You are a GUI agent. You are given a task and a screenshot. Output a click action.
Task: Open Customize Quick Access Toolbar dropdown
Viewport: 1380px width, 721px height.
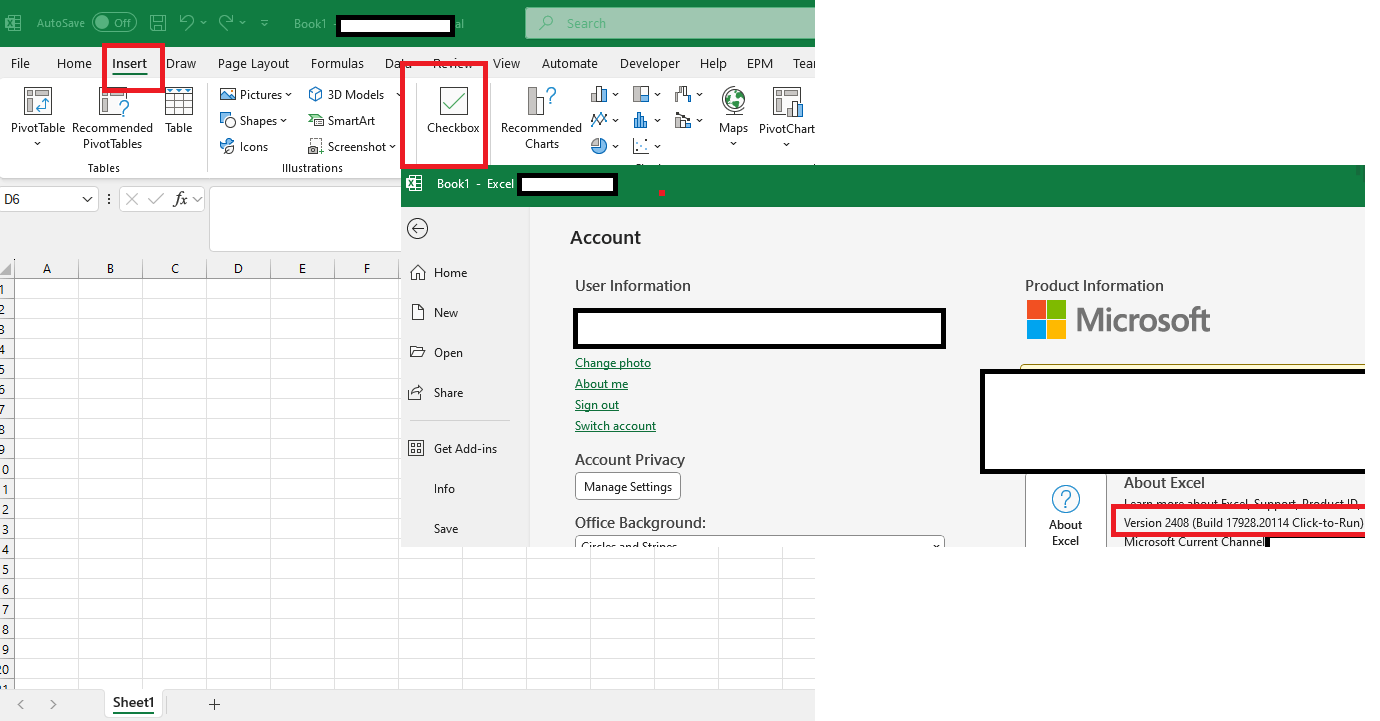click(264, 22)
